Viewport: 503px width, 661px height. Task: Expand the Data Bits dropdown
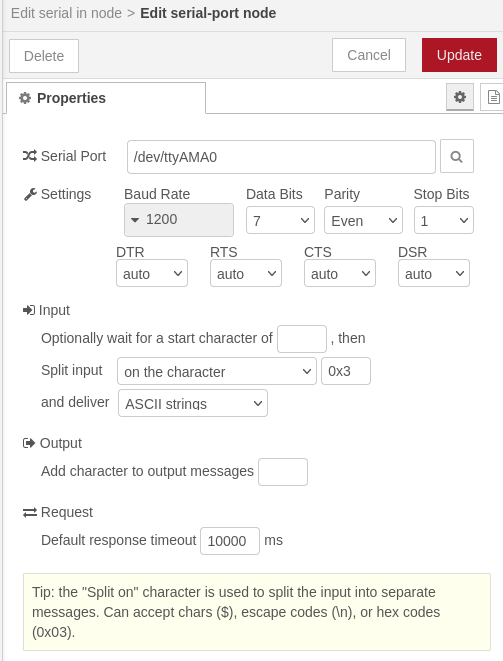click(x=280, y=220)
